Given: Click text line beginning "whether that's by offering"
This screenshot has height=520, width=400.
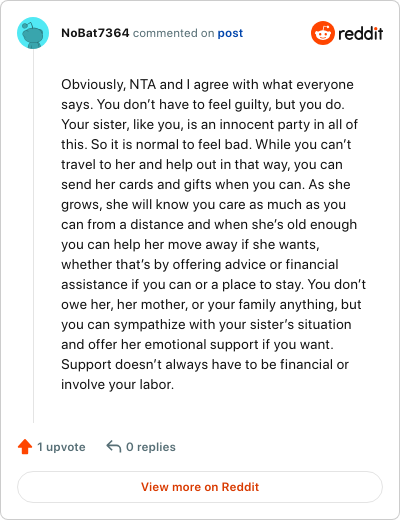Looking at the screenshot, I should [200, 264].
